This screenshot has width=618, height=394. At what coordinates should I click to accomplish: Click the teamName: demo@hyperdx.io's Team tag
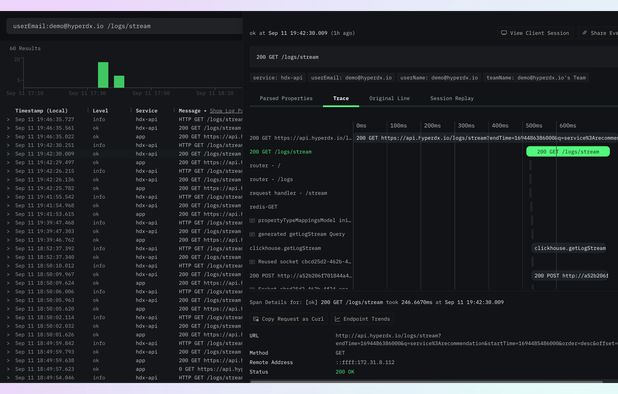[x=536, y=78]
